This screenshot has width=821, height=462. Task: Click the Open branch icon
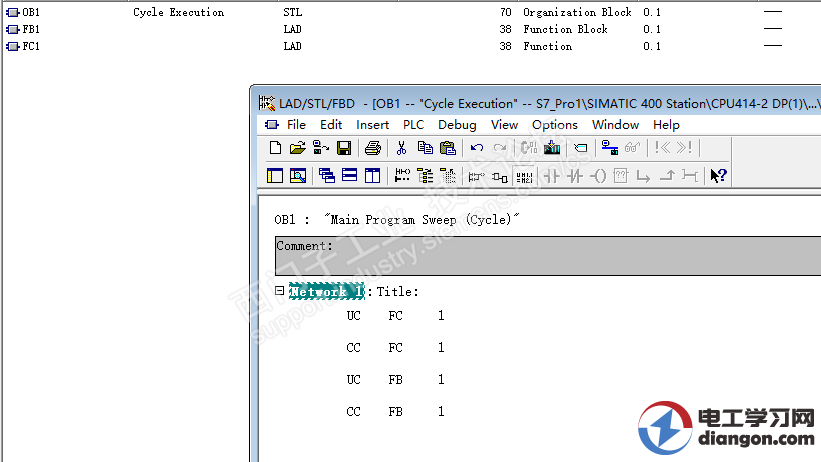click(644, 177)
